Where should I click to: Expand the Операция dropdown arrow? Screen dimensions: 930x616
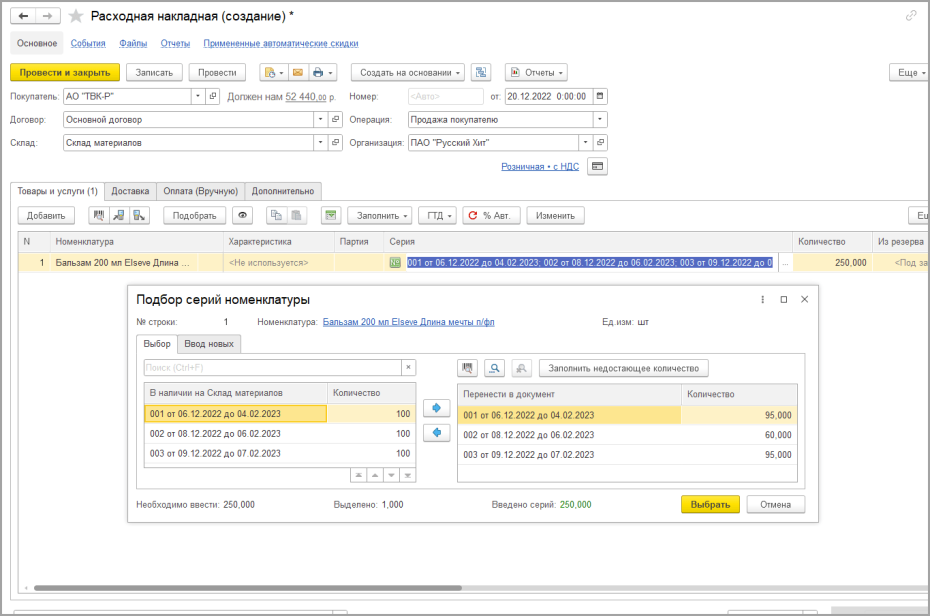click(x=600, y=119)
